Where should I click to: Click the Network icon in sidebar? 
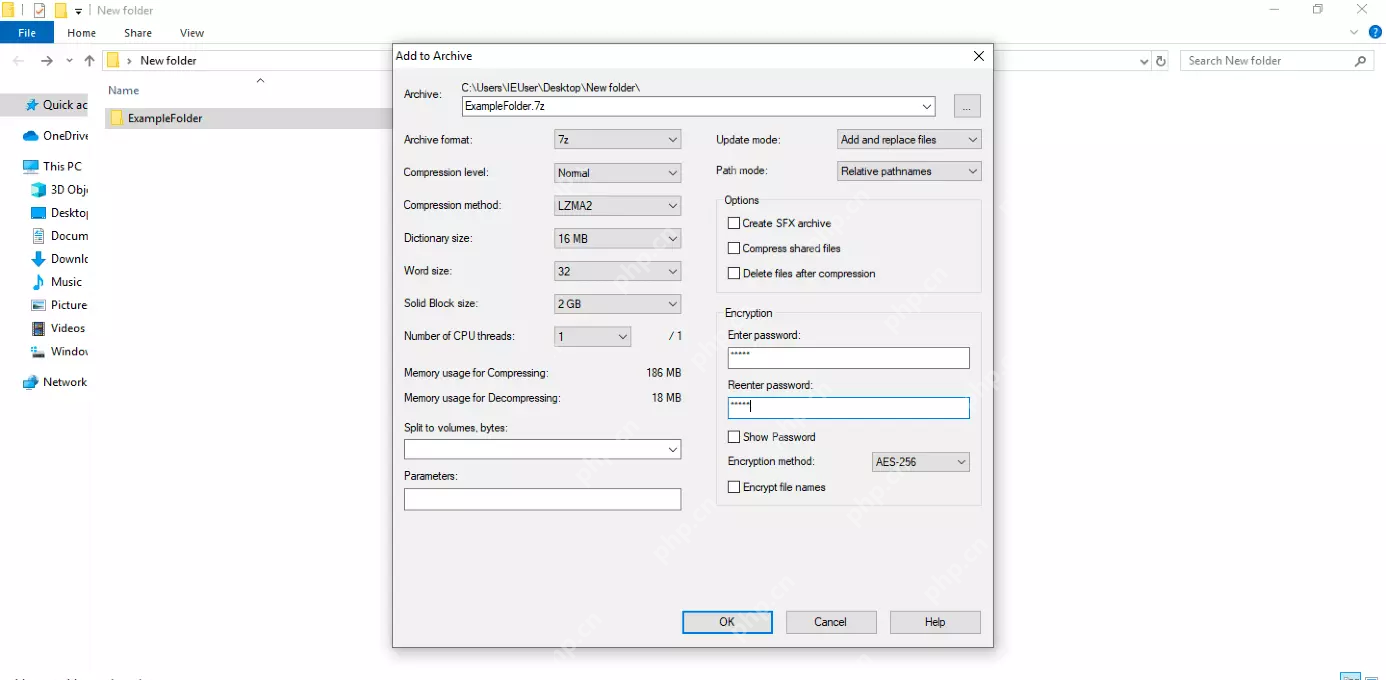[x=31, y=382]
